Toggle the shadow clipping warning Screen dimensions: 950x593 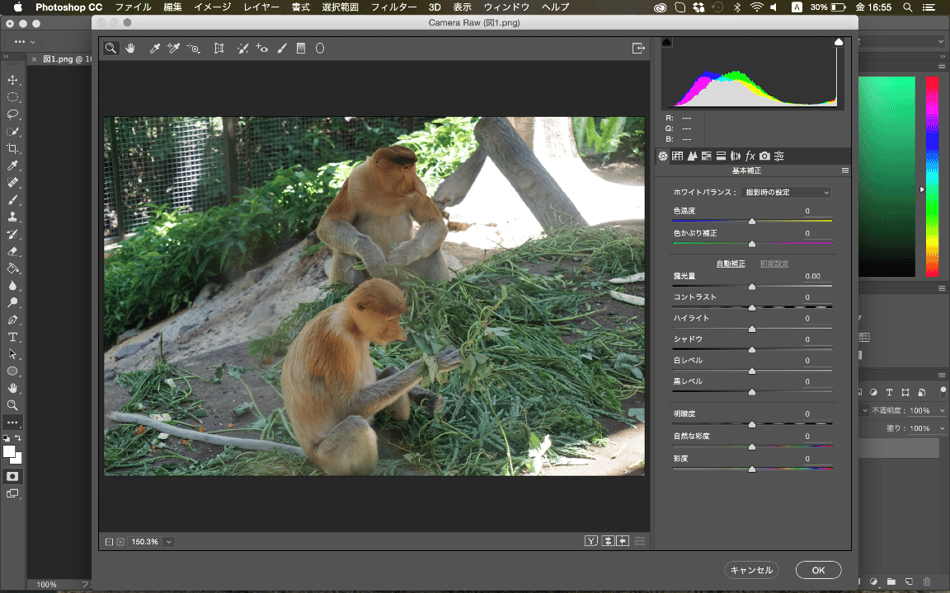[667, 42]
